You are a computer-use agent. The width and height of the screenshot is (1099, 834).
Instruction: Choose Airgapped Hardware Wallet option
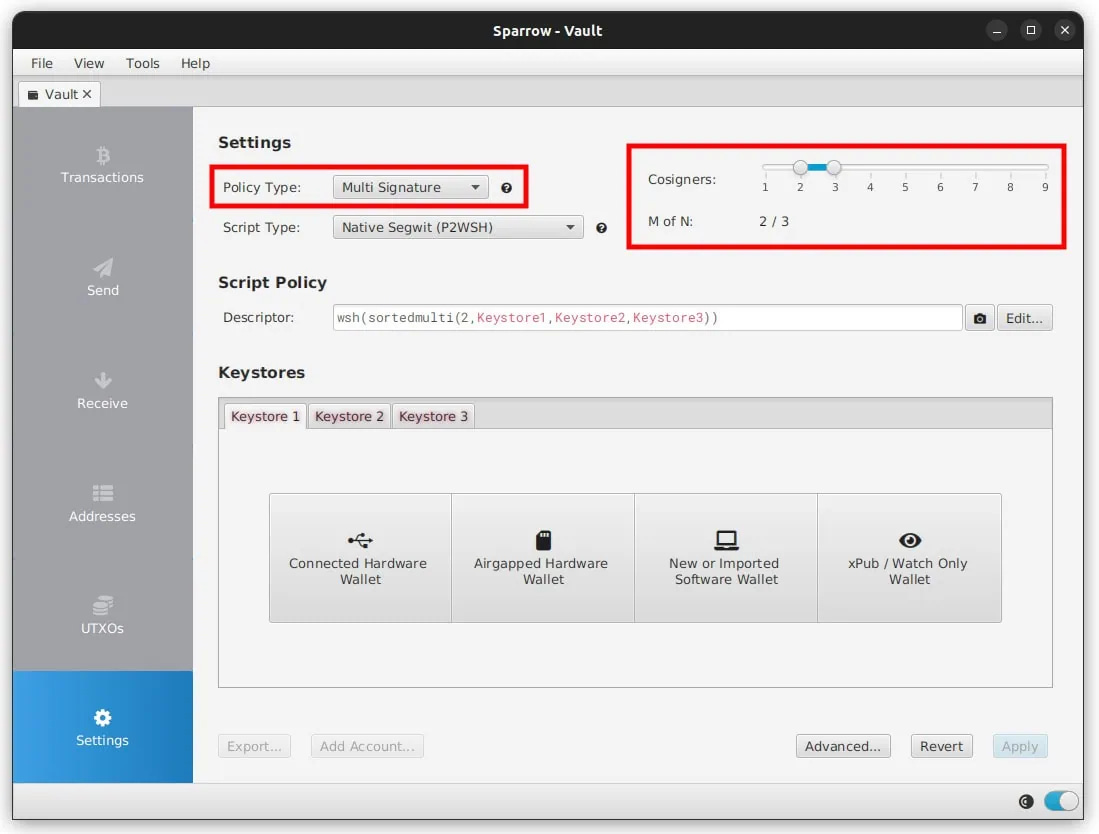[x=543, y=558]
